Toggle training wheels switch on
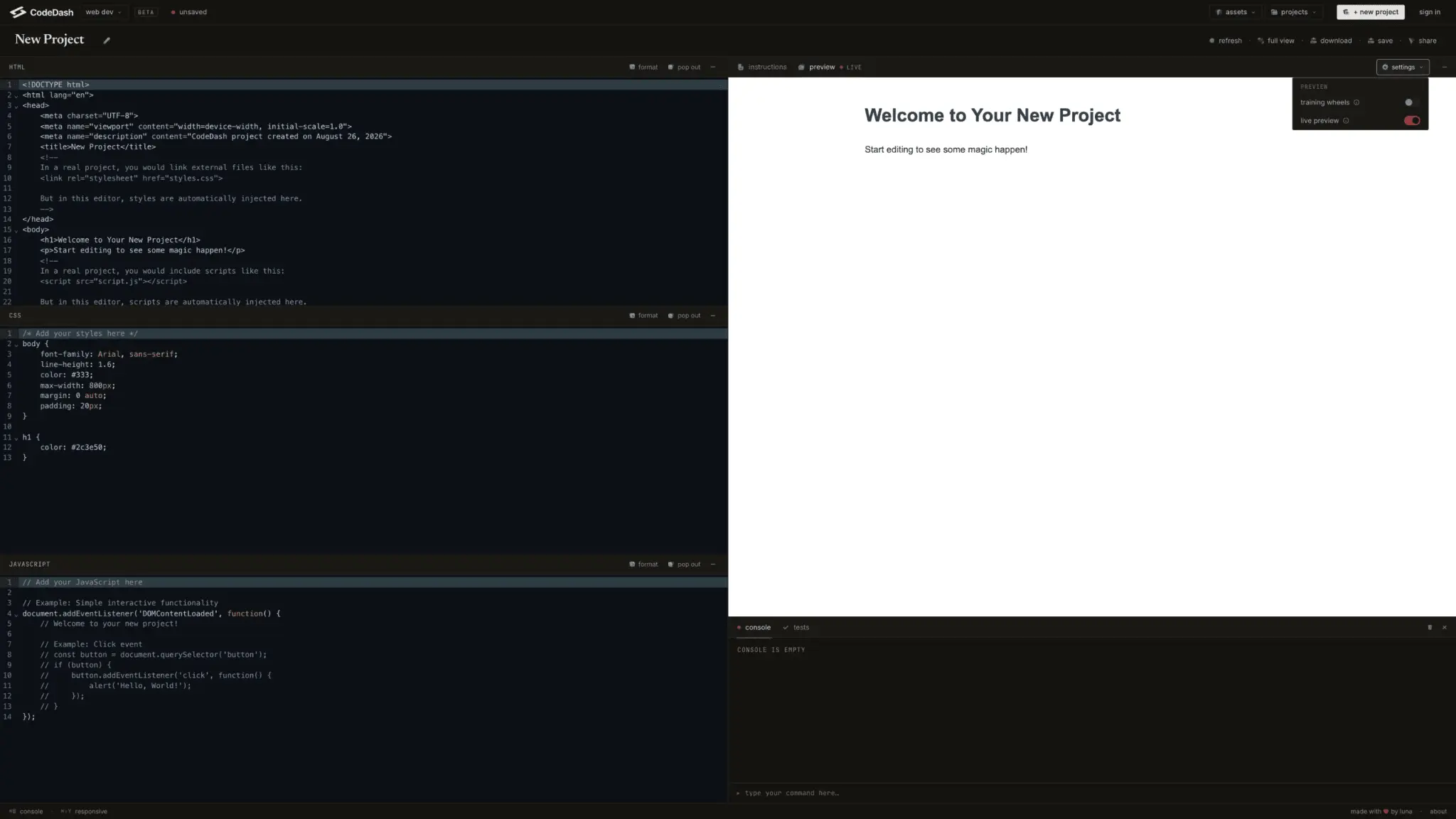Viewport: 1456px width, 819px height. 1412,102
